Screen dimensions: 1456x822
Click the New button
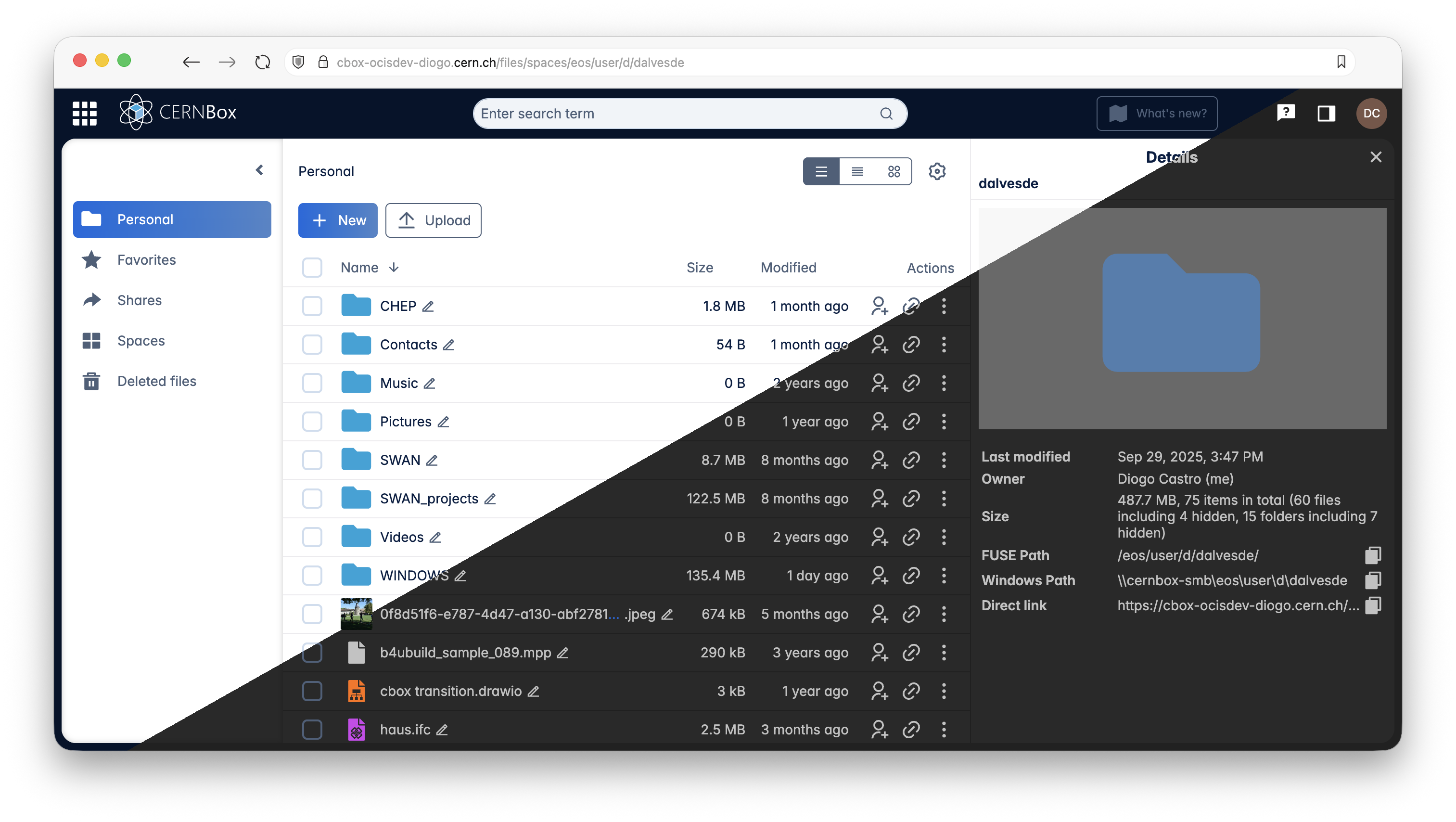[337, 220]
